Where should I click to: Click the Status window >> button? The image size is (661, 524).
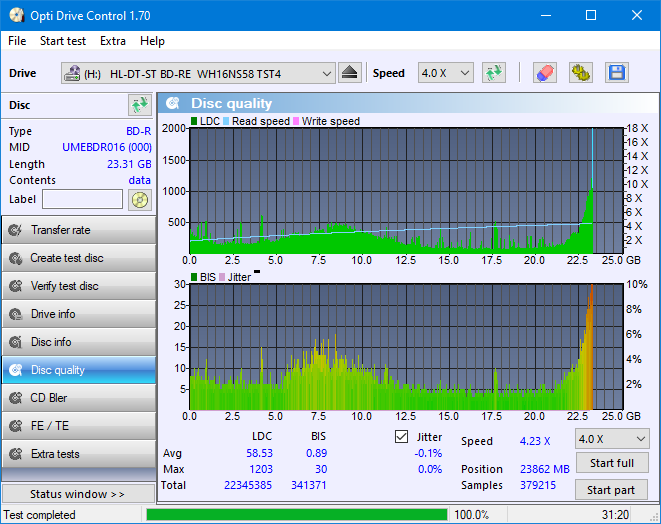point(79,494)
